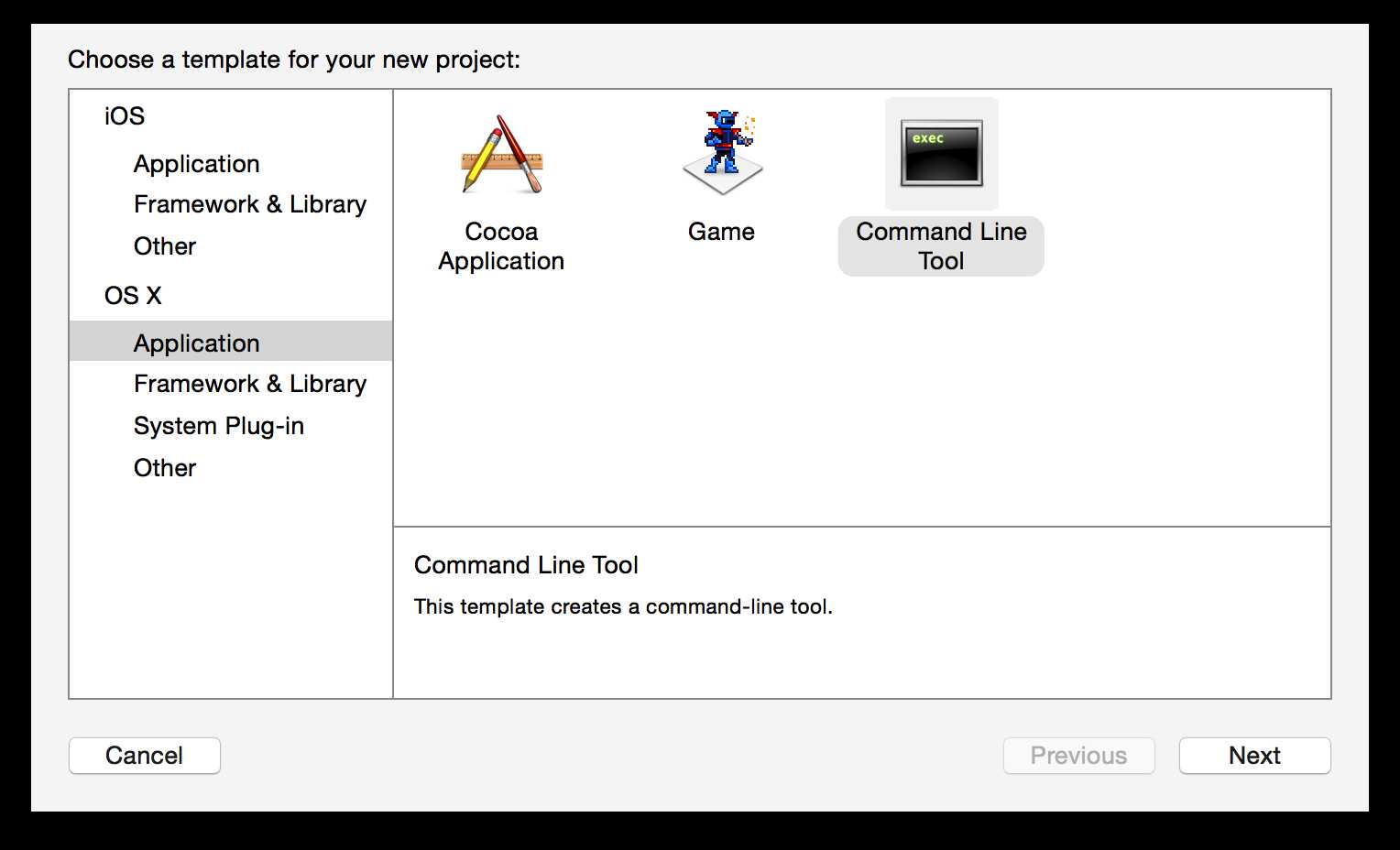Cancel the new project dialog
Screen dimensions: 1400x850
point(145,756)
